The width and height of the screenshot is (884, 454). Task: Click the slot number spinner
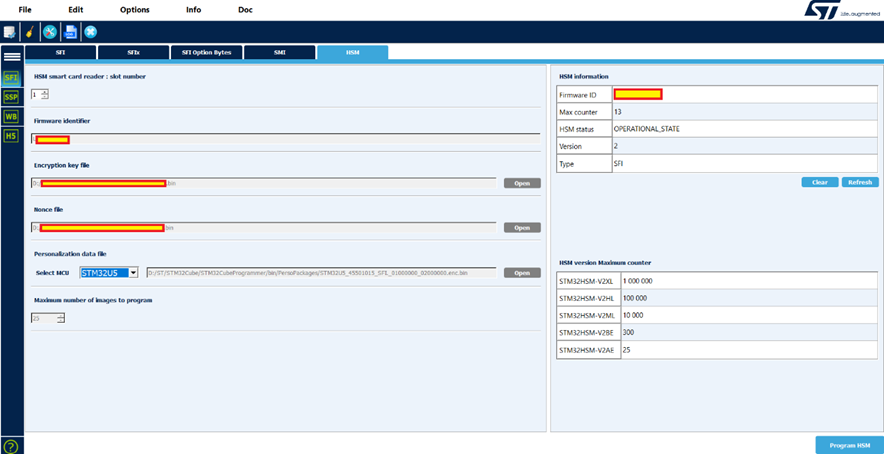point(40,94)
